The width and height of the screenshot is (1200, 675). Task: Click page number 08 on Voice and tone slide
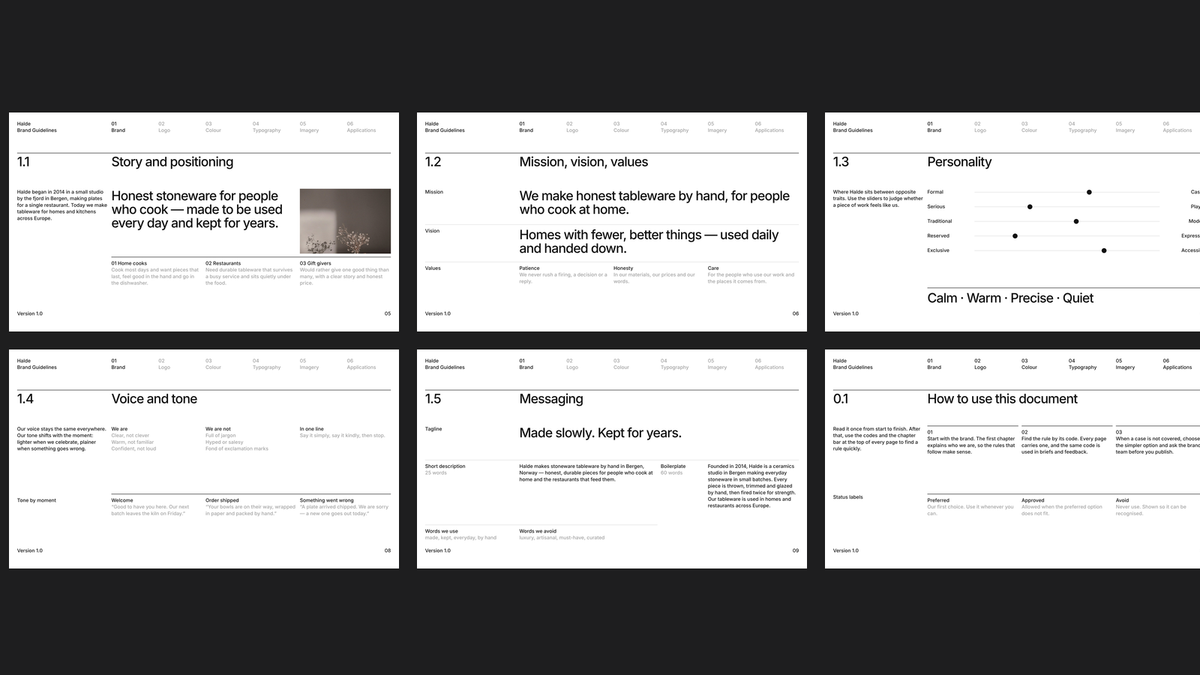388,551
